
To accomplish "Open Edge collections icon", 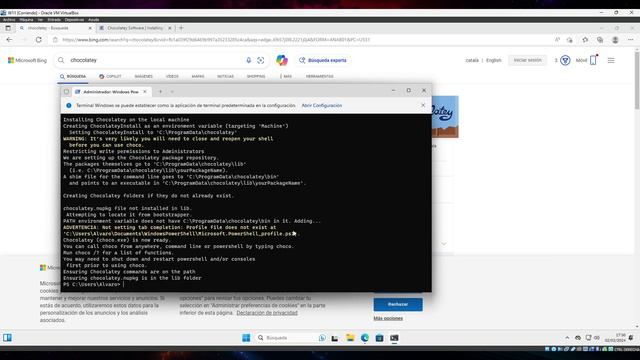I will [600, 40].
